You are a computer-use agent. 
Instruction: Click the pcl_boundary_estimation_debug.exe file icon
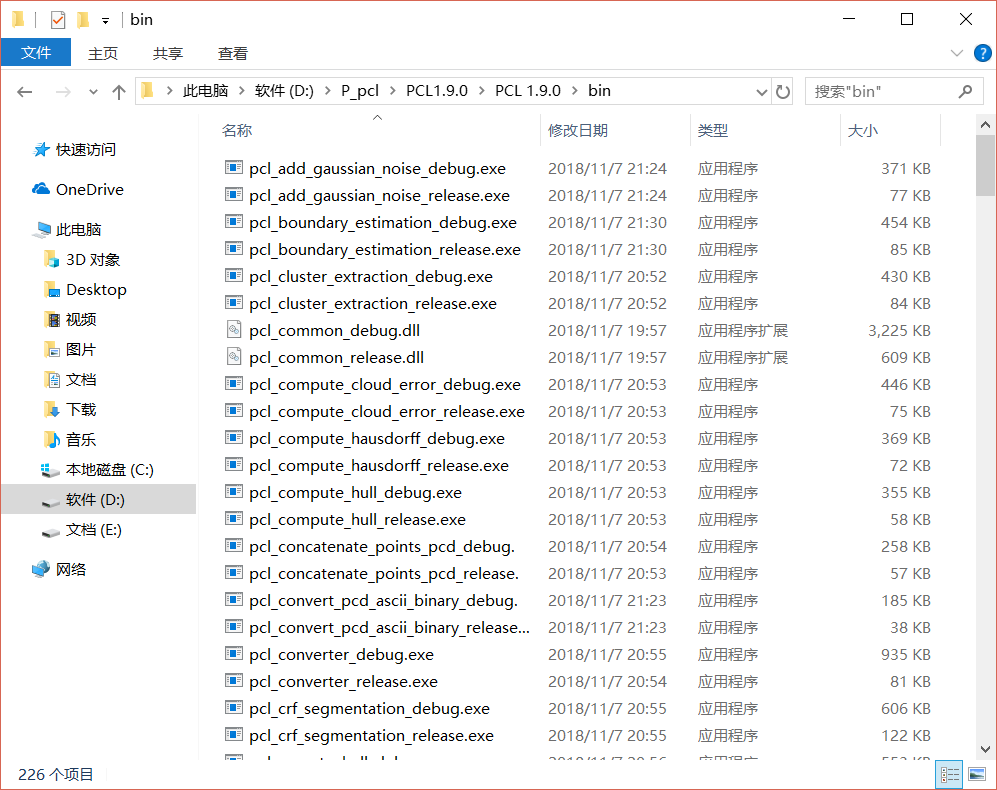click(234, 222)
